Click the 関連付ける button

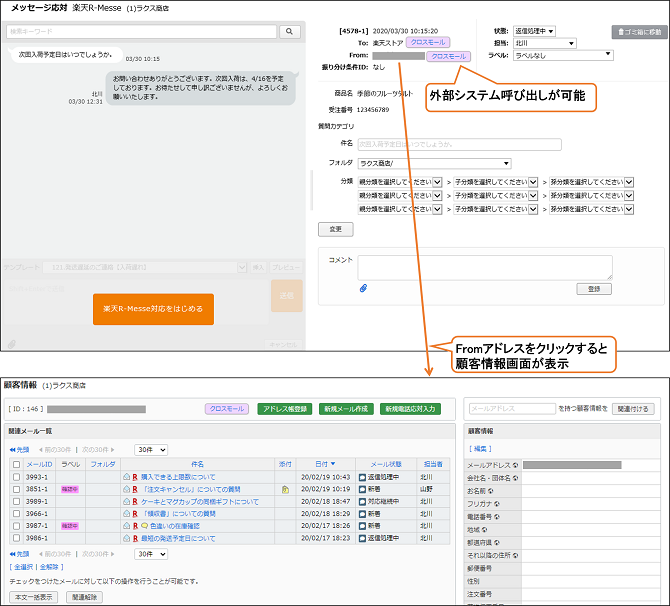tap(633, 409)
